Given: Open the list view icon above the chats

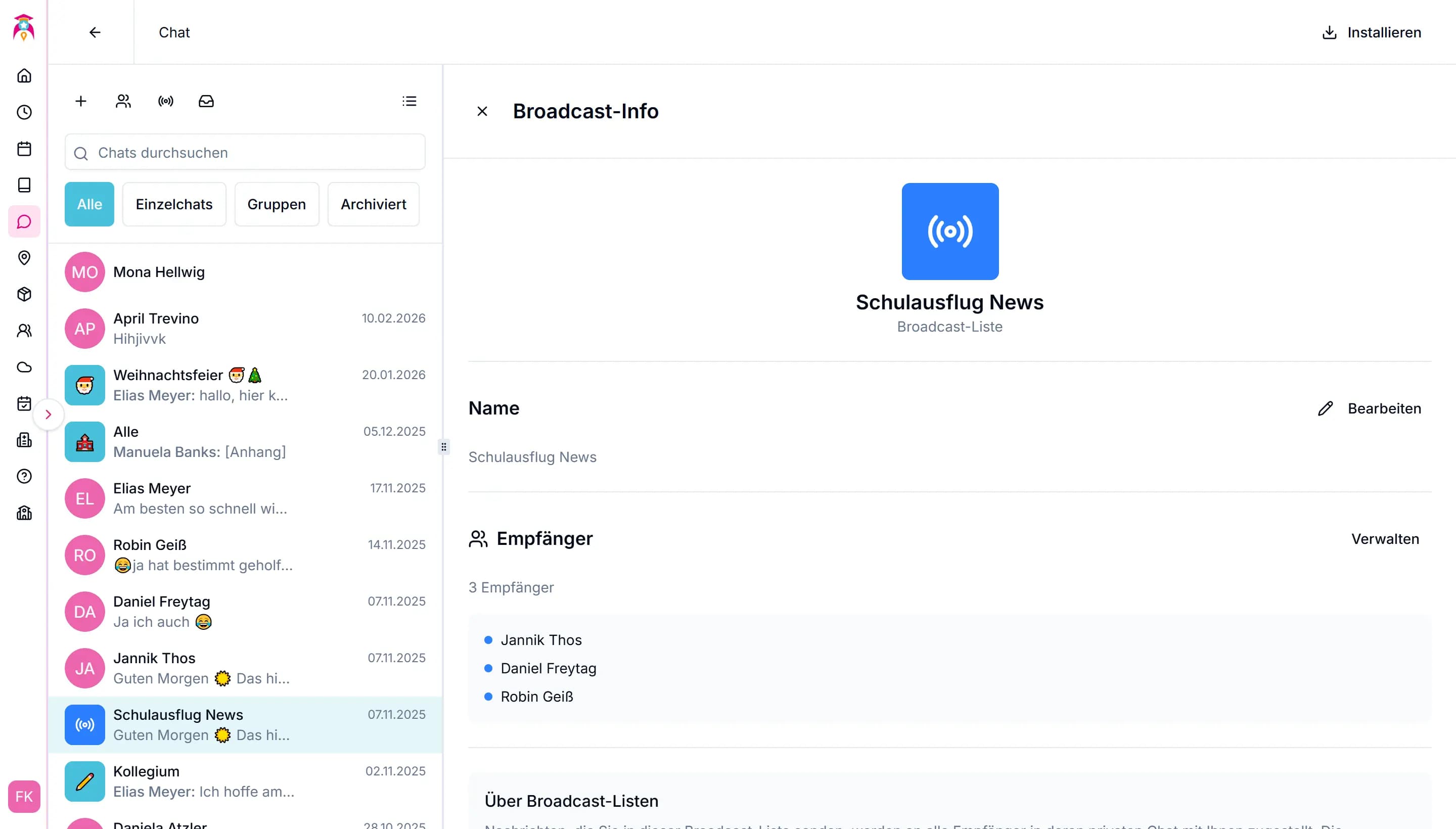Looking at the screenshot, I should coord(409,101).
